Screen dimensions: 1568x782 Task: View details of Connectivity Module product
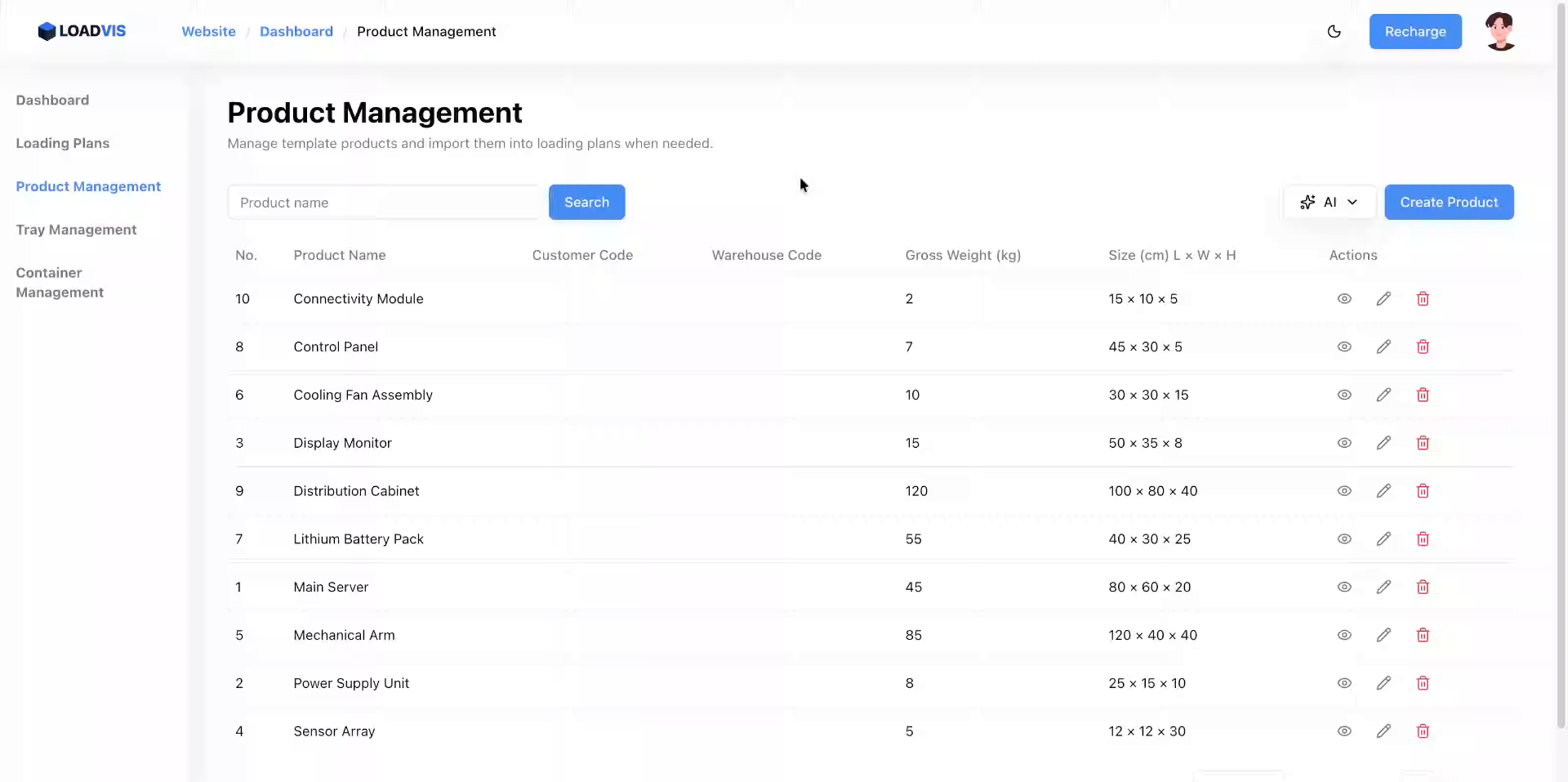click(1344, 298)
